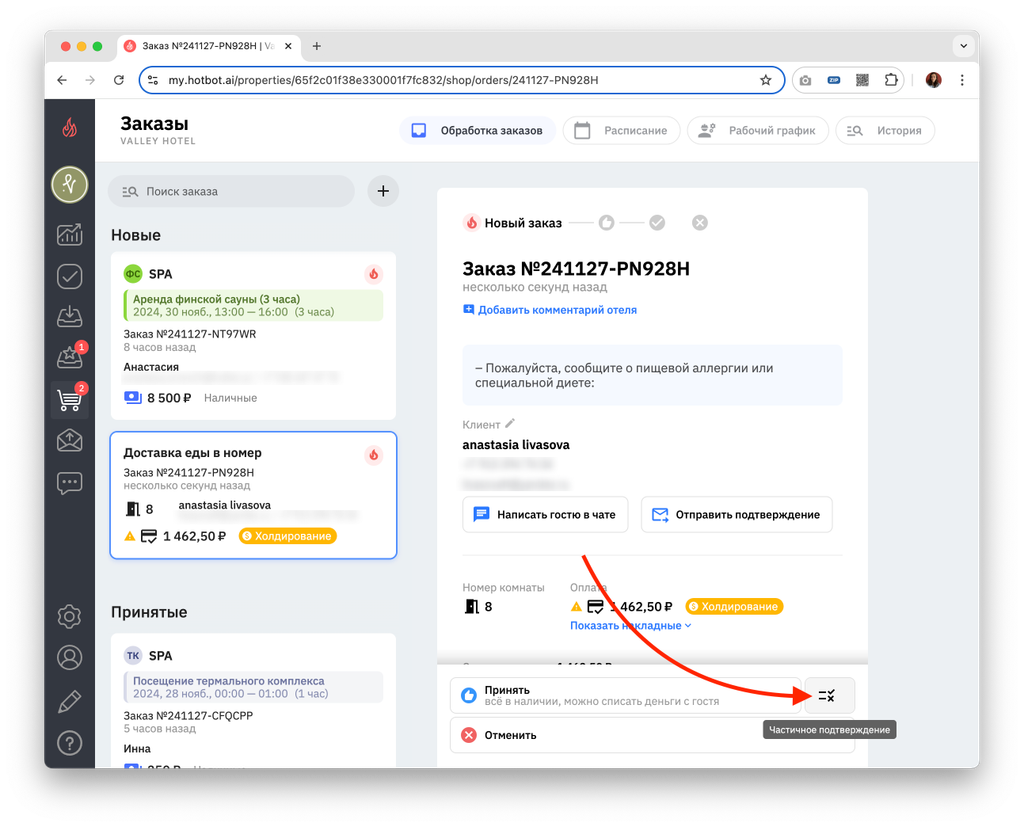Open user profile icon in sidebar
This screenshot has width=1024, height=827.
[x=69, y=657]
